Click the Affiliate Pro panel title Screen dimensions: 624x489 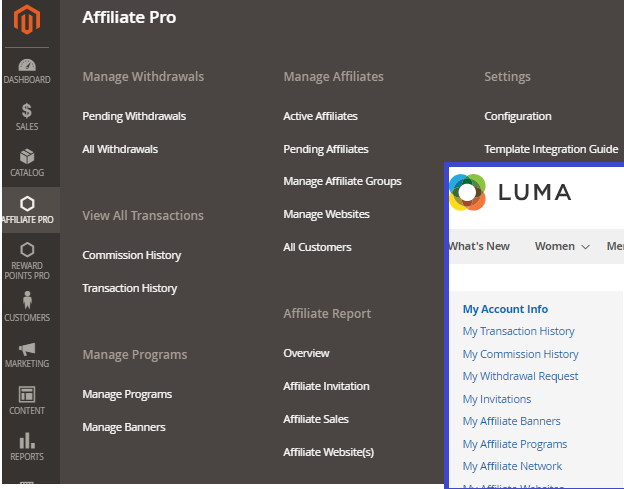click(129, 18)
